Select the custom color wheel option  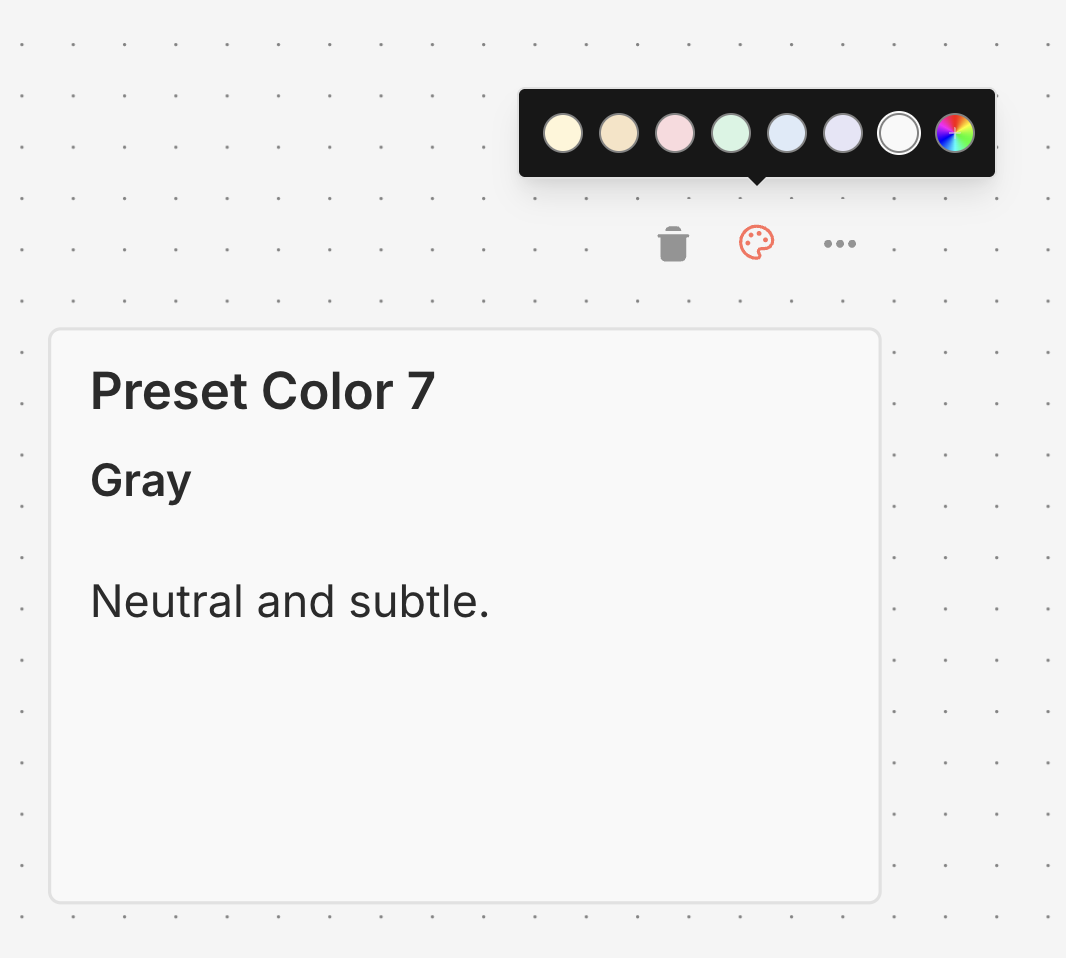point(954,132)
